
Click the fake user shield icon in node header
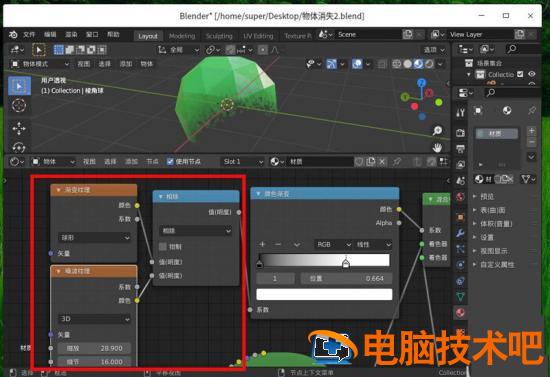[359, 161]
